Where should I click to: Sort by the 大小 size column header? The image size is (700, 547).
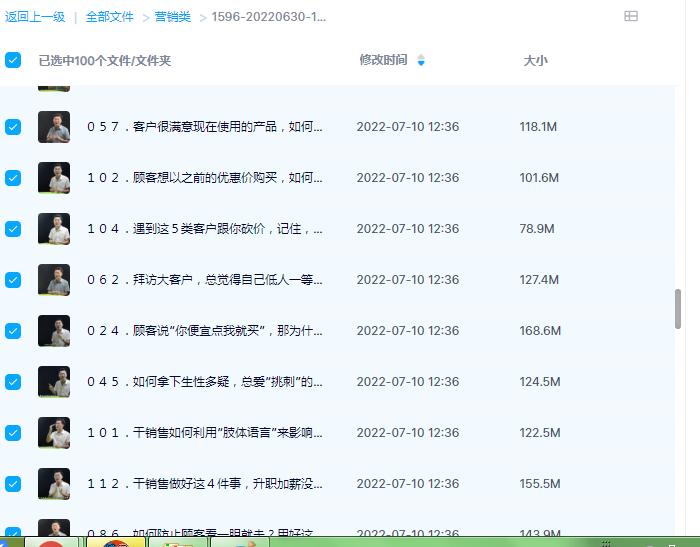tap(535, 60)
